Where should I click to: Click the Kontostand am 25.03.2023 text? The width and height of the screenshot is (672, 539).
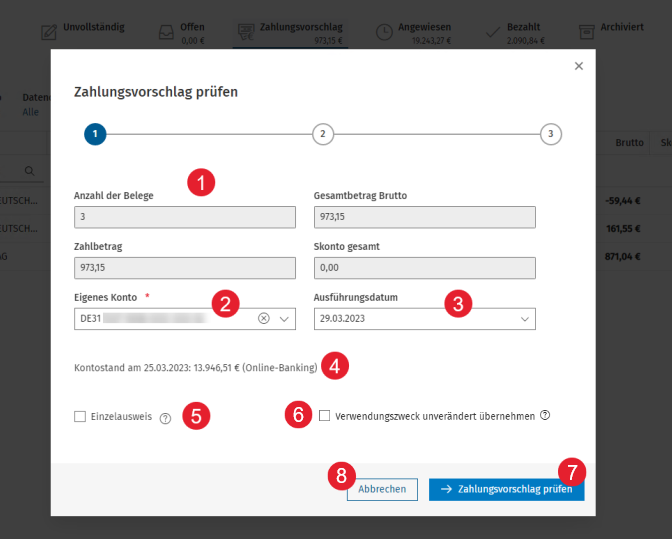pyautogui.click(x=196, y=368)
